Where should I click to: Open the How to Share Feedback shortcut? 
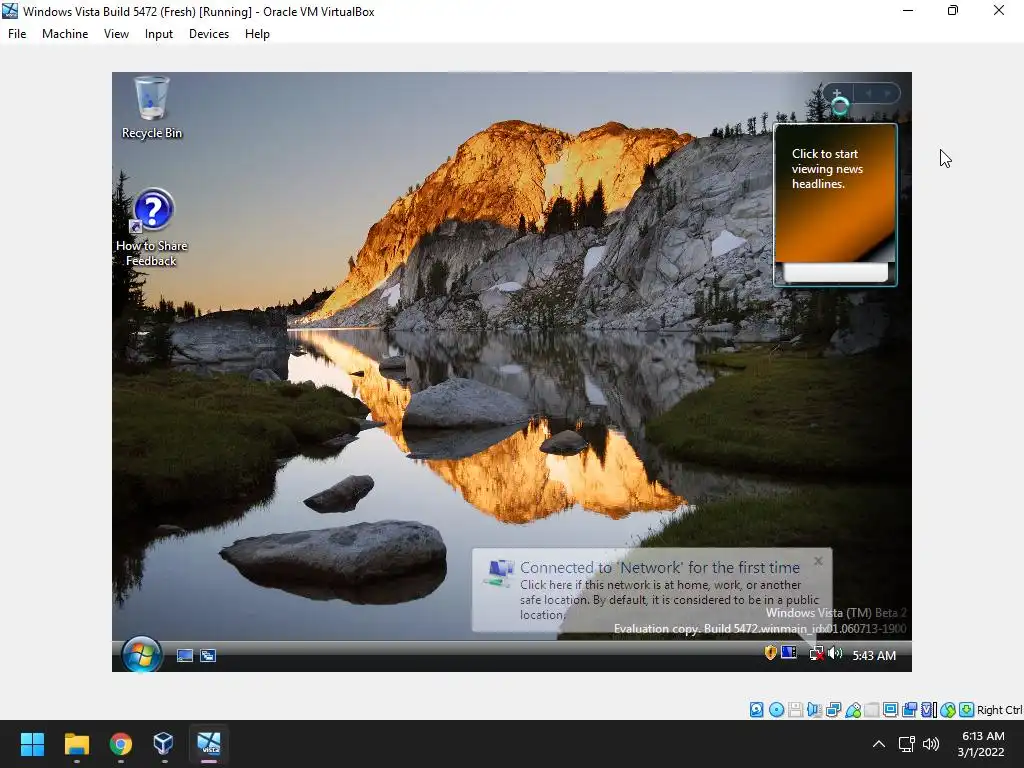[x=152, y=227]
